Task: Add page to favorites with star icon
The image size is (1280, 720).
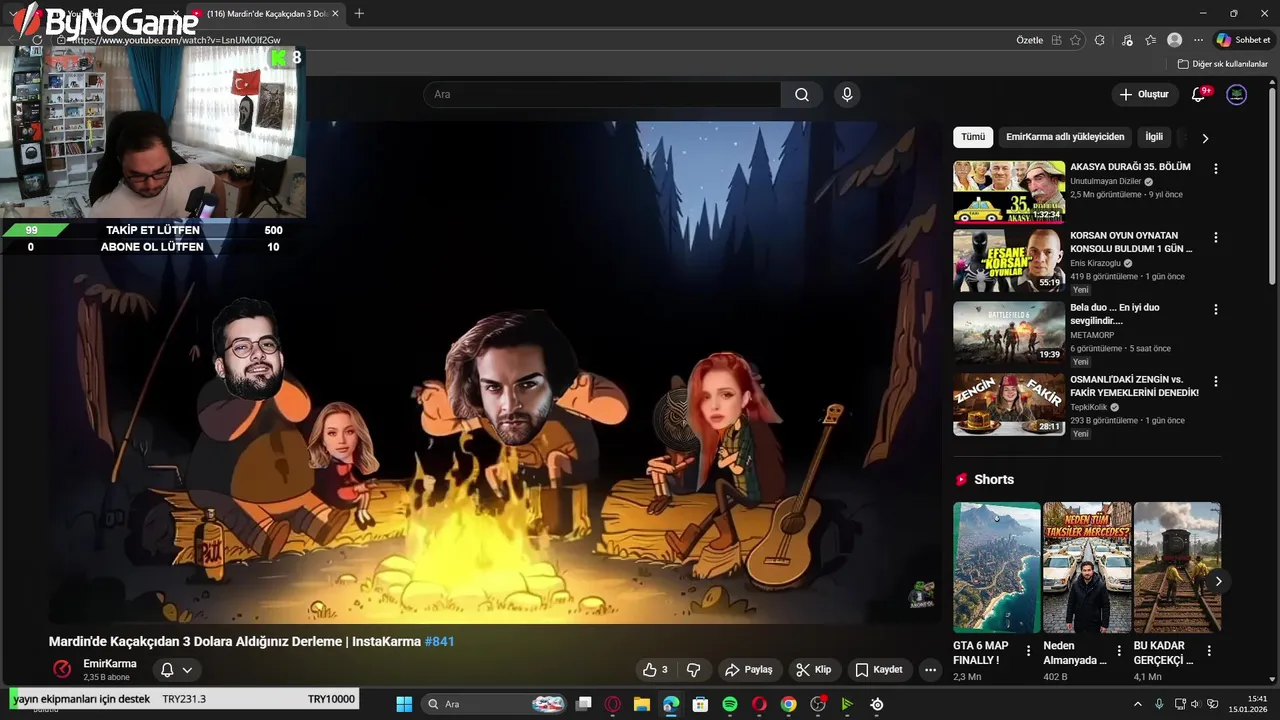Action: [1075, 40]
